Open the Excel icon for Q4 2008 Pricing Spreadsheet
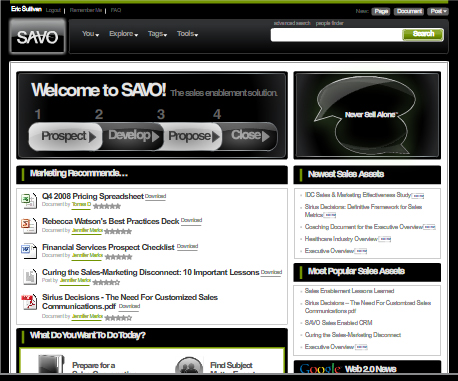 [29, 201]
